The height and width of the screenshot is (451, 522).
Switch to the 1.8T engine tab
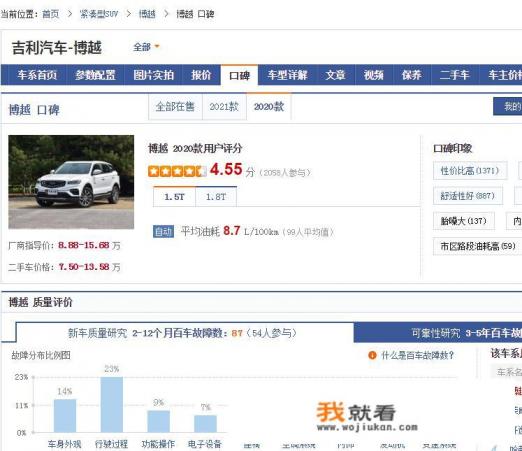tap(216, 197)
